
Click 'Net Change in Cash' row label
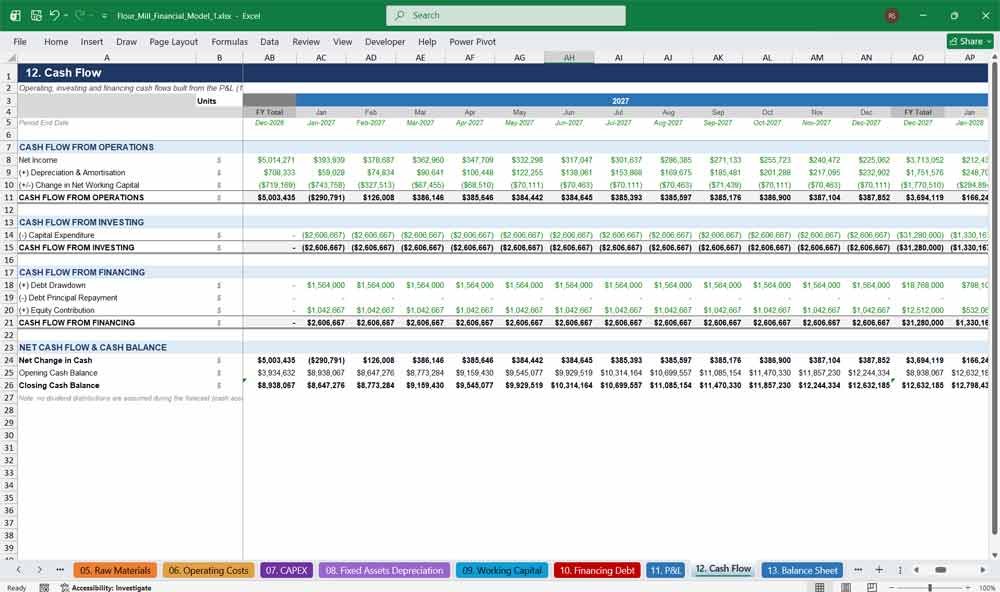click(55, 360)
